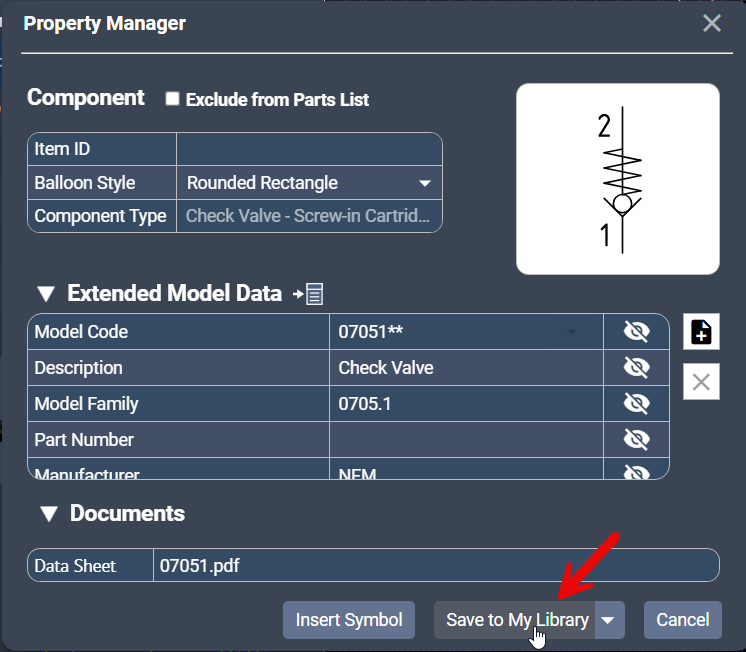746x652 pixels.
Task: Select the Data Sheet label
Action: click(x=90, y=565)
